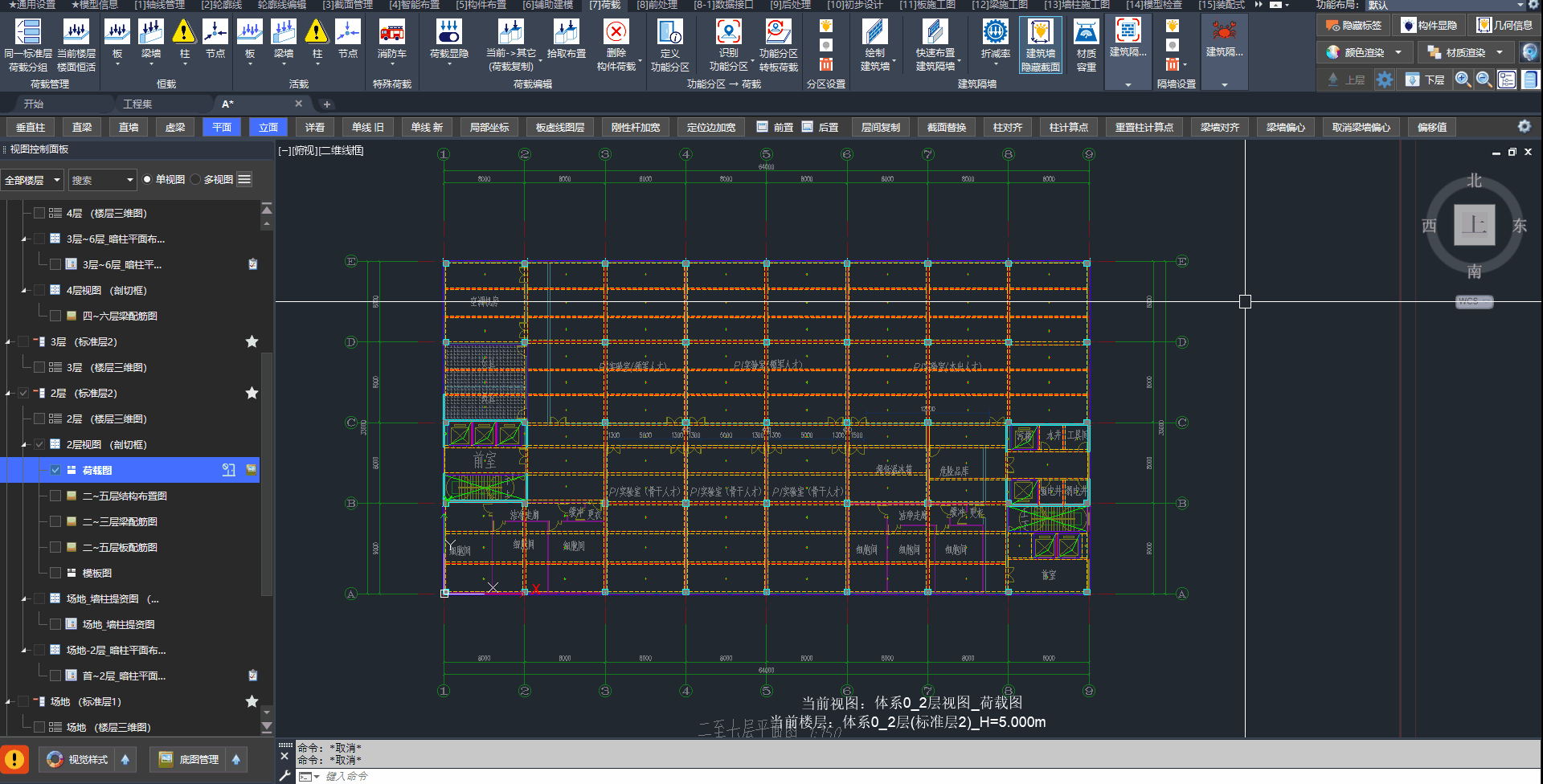Check the 荷载图 view checkbox
The width and height of the screenshot is (1543, 784).
pos(55,470)
